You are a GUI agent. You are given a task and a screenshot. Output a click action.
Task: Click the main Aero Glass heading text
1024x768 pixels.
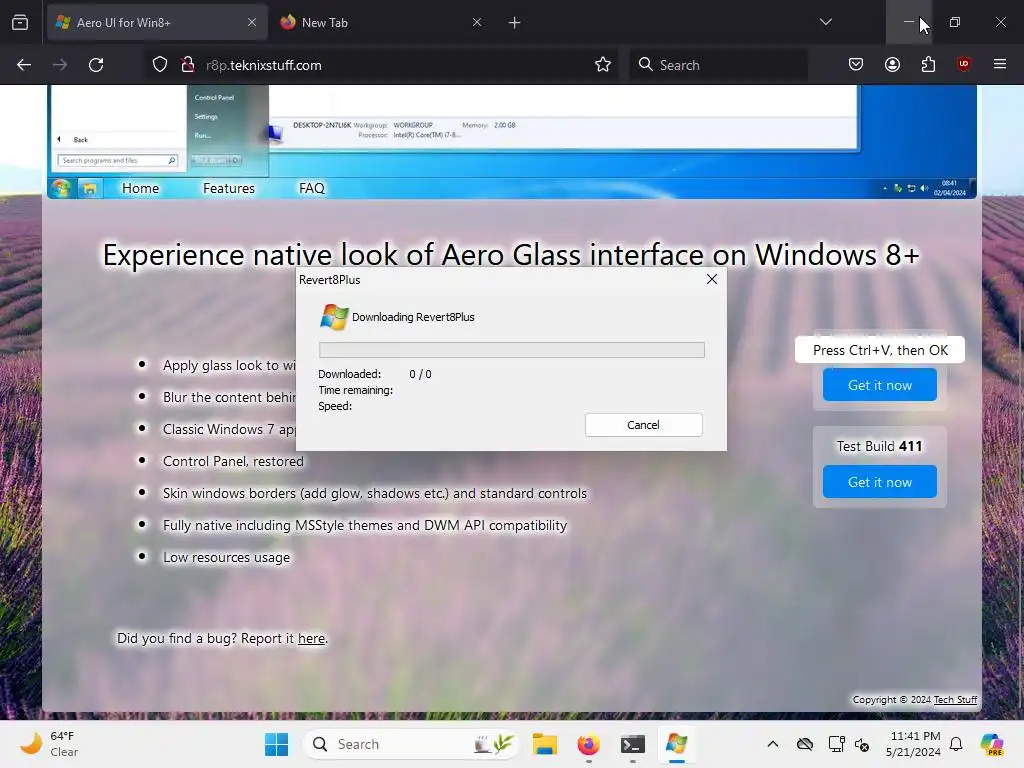pyautogui.click(x=511, y=255)
